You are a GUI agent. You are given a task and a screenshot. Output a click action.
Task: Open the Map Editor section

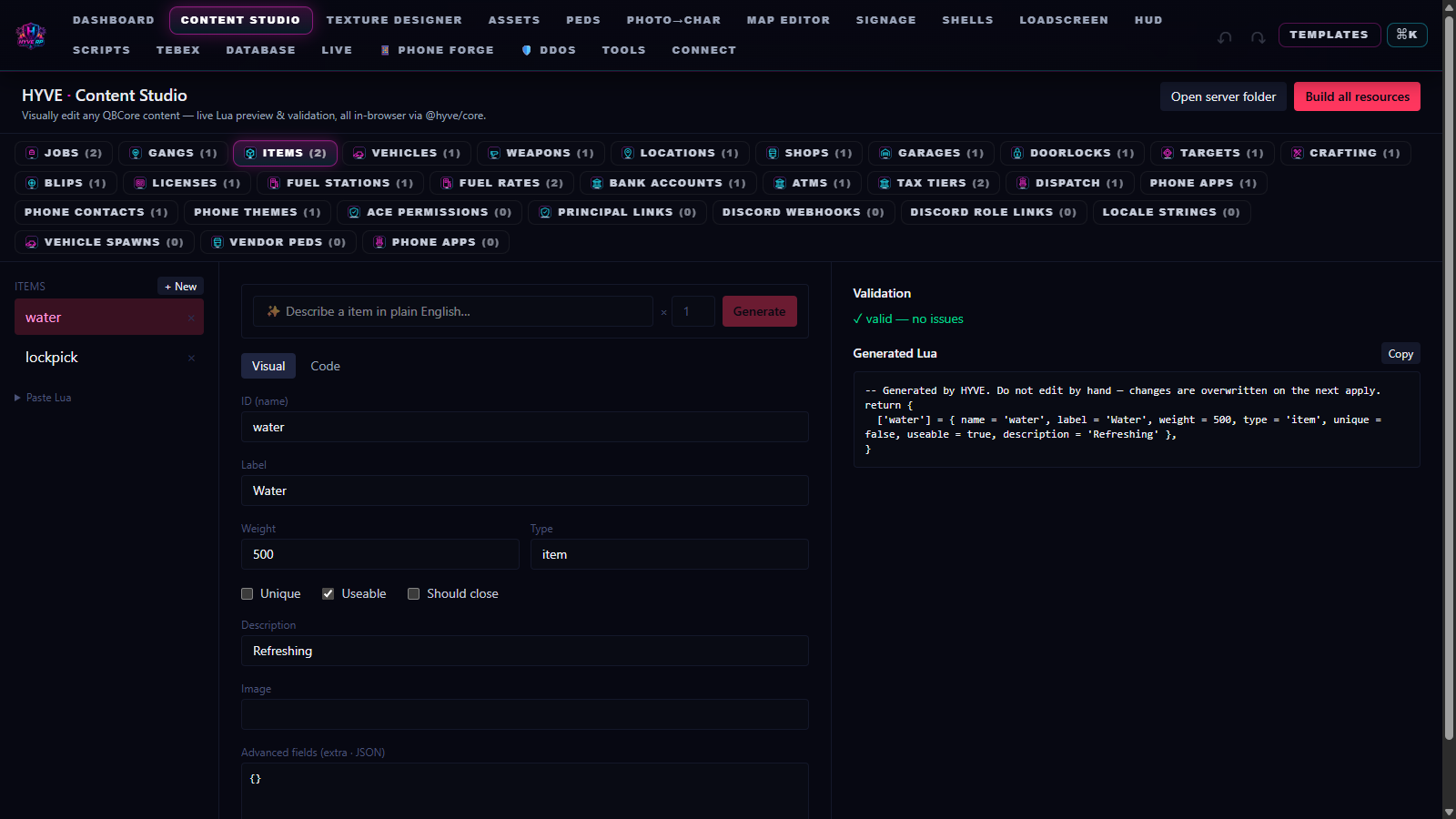coord(788,20)
